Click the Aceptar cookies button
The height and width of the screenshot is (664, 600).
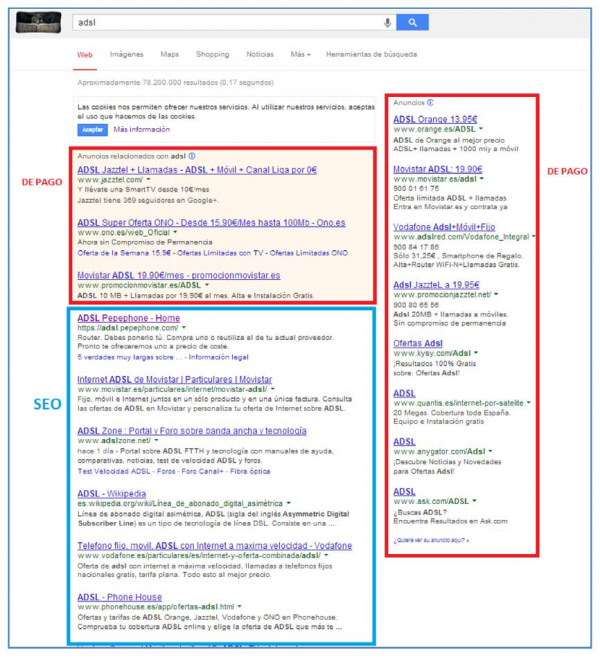[92, 130]
